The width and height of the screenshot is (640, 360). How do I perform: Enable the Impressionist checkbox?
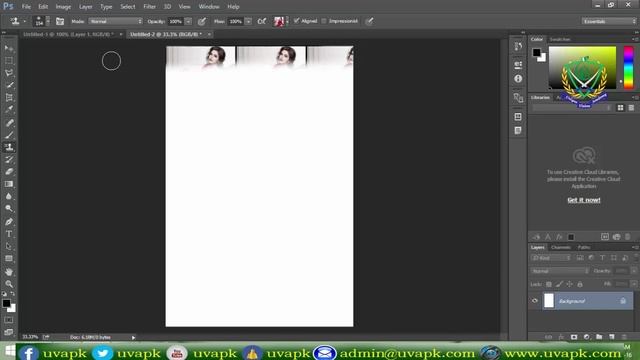[x=324, y=21]
